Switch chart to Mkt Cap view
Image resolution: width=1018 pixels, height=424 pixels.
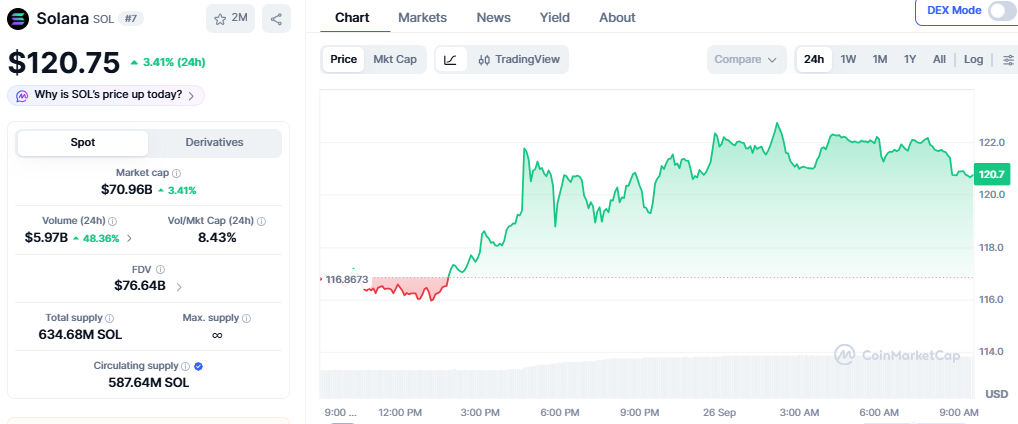(x=395, y=60)
